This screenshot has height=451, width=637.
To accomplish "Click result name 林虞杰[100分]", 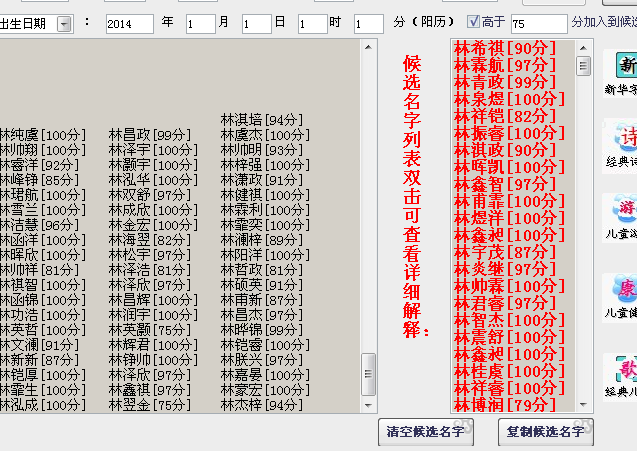I will tap(265, 135).
